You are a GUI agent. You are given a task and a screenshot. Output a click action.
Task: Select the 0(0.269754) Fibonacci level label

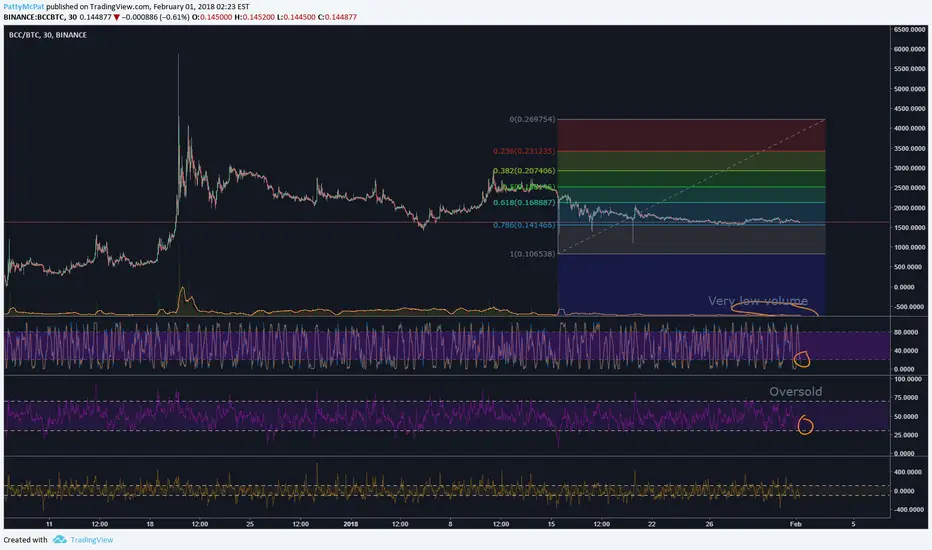pyautogui.click(x=532, y=120)
